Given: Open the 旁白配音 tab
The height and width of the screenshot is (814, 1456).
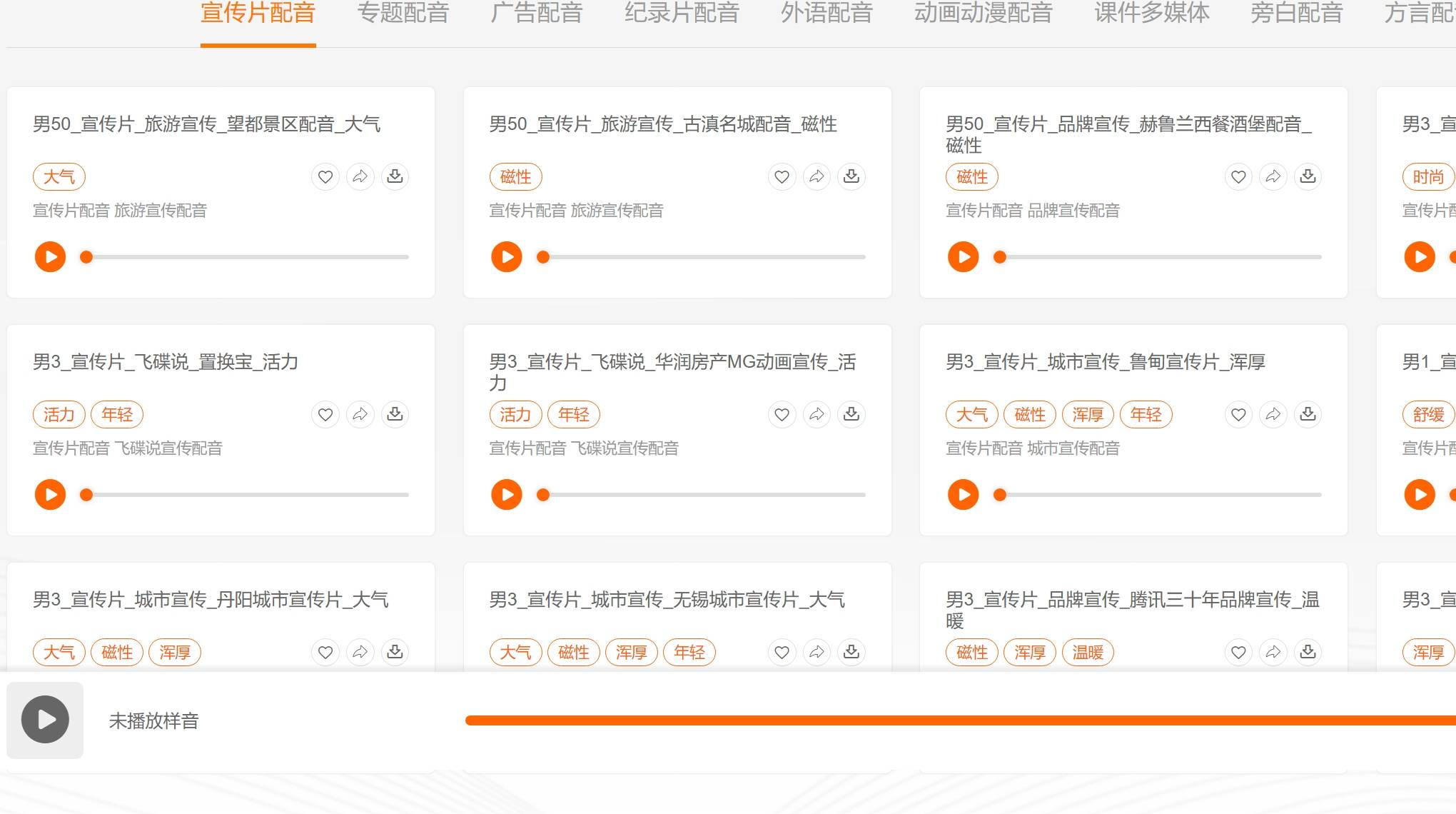Looking at the screenshot, I should [x=1297, y=13].
